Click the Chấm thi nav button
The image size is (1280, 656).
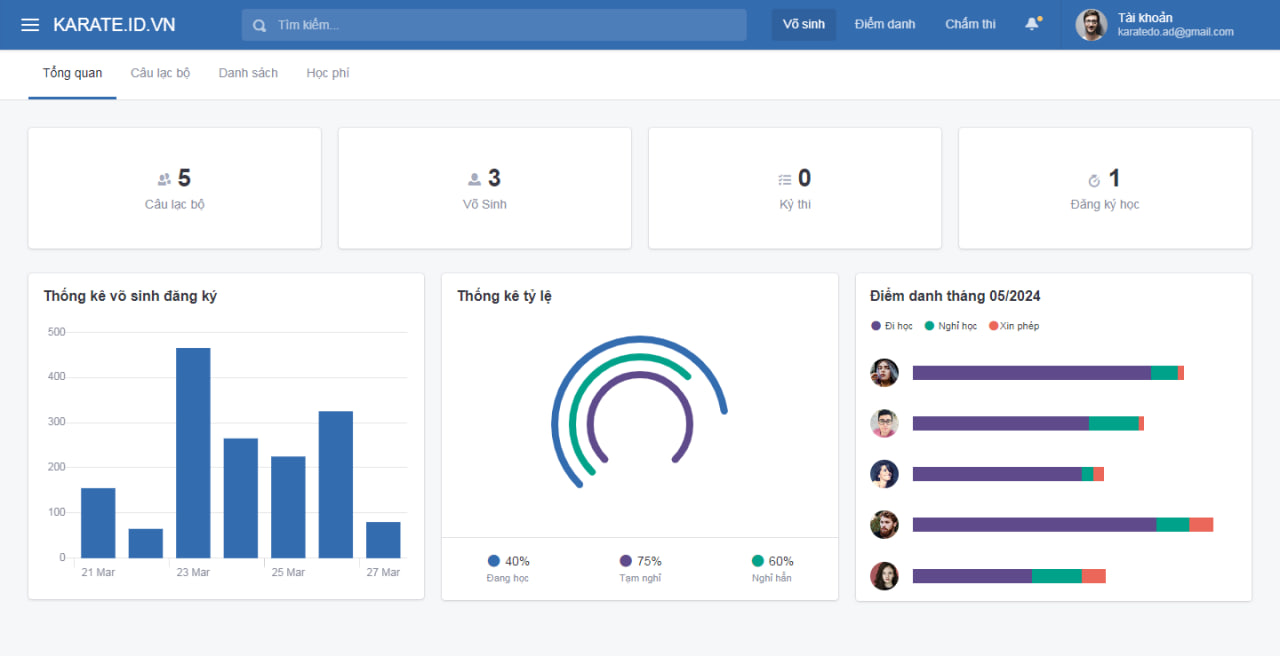970,25
